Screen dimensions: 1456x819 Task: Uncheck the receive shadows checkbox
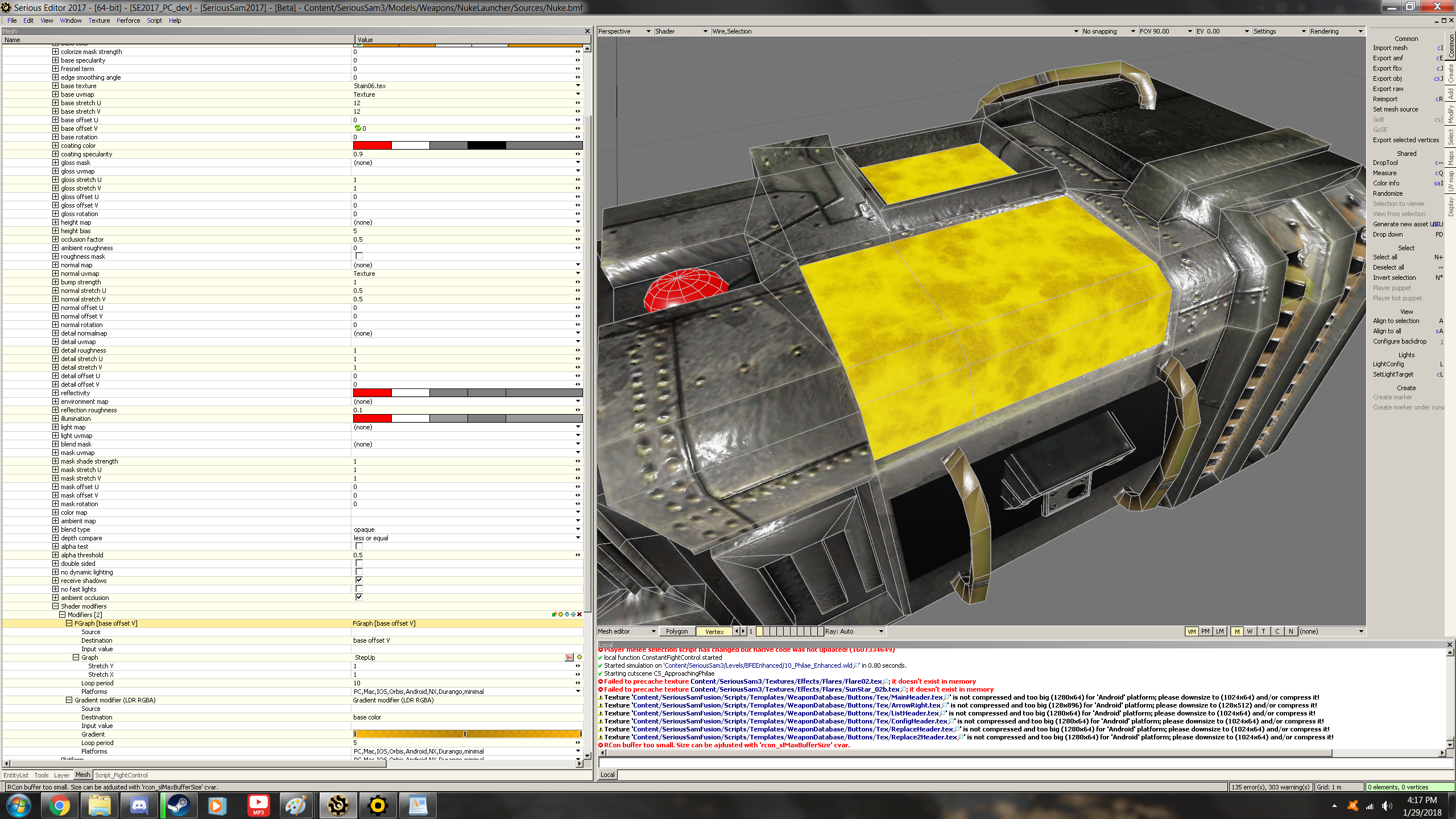tap(359, 580)
